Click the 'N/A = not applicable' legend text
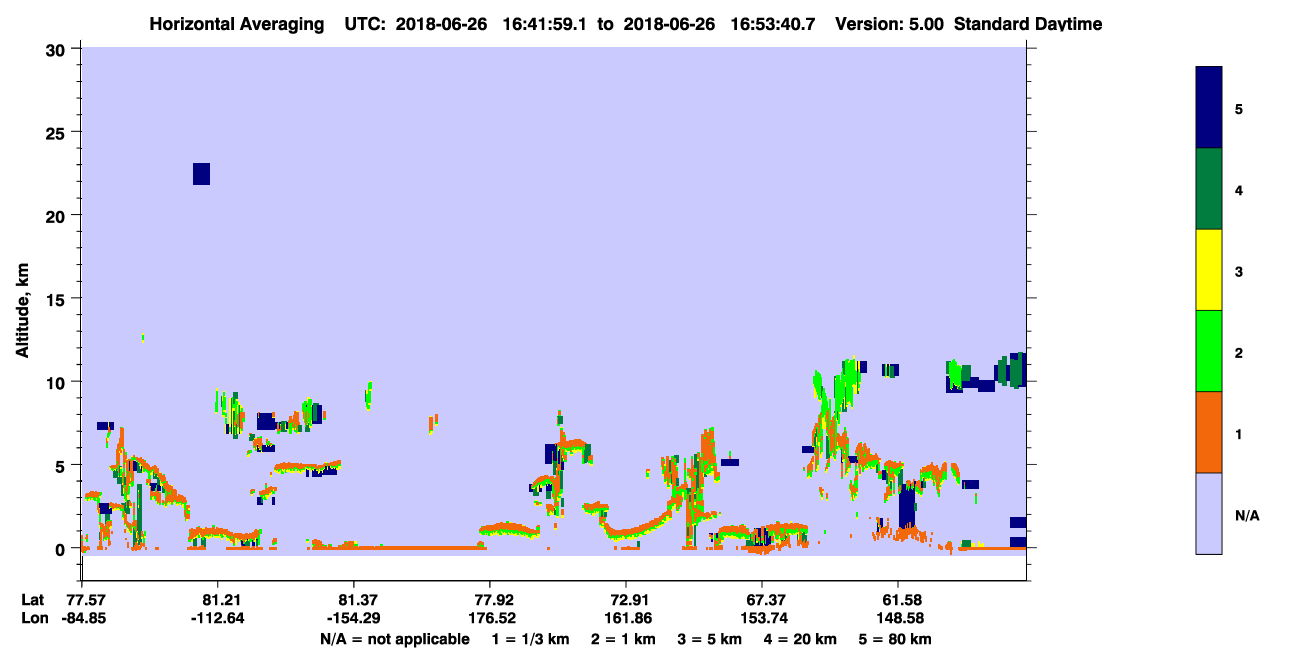The height and width of the screenshot is (667, 1300). (x=394, y=639)
